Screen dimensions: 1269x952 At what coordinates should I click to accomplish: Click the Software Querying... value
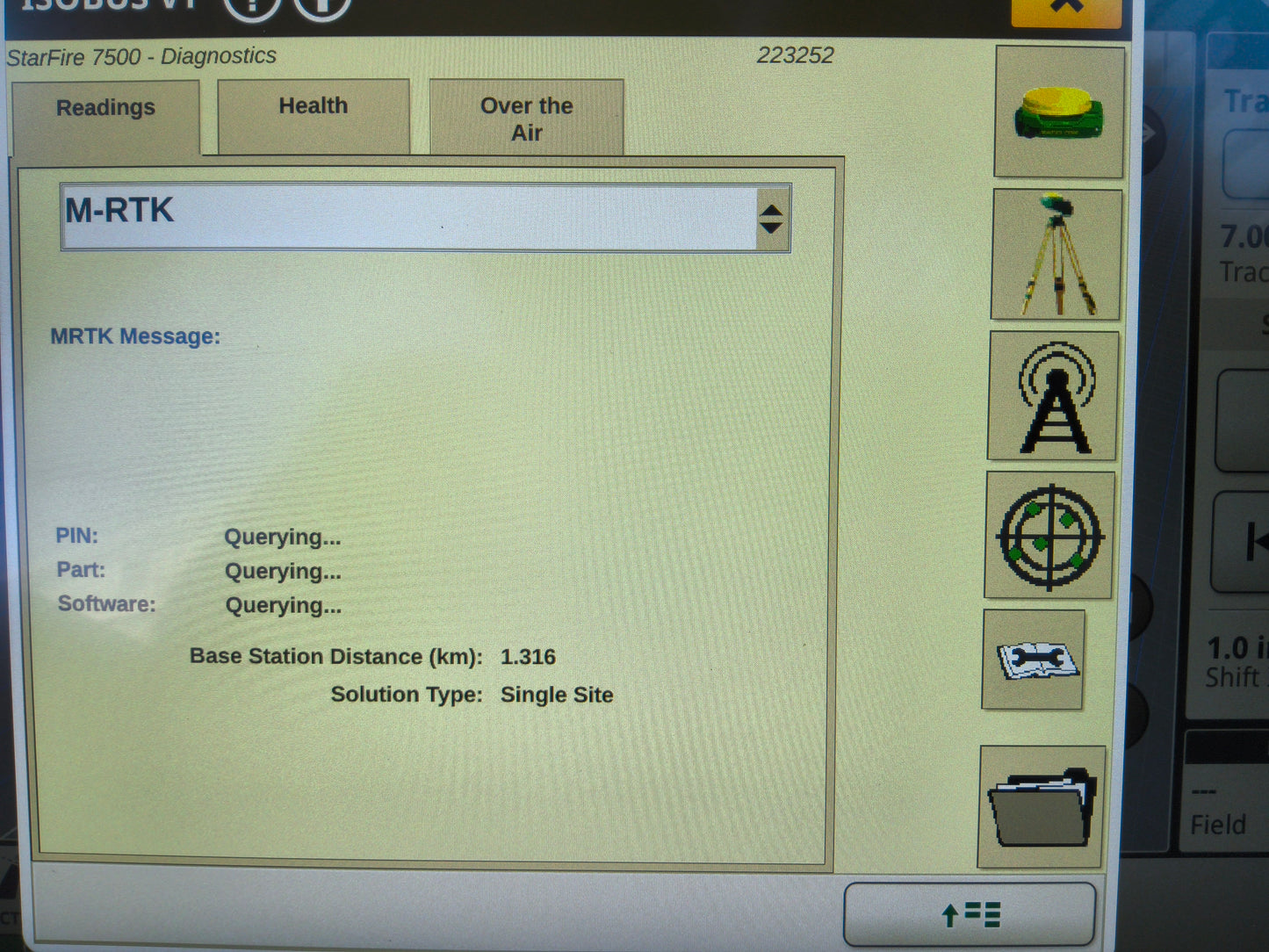(x=284, y=606)
